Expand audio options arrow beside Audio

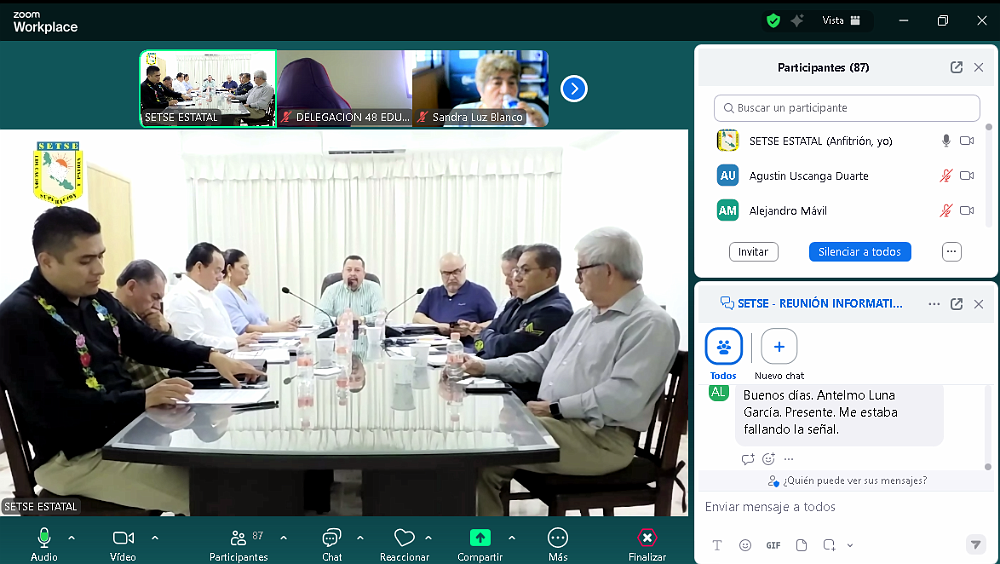71,537
